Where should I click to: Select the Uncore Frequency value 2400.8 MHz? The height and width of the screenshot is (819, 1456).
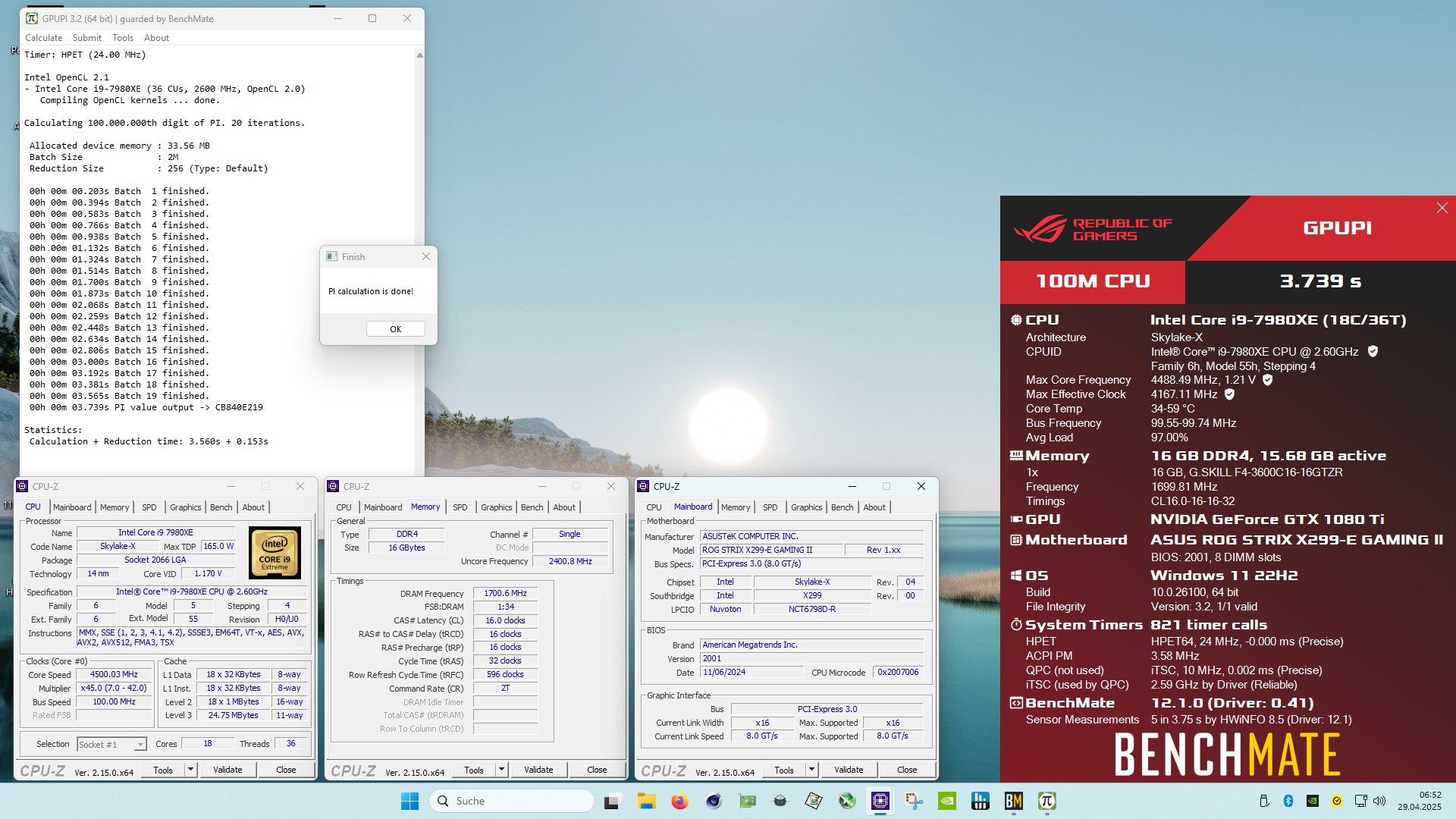pyautogui.click(x=570, y=562)
